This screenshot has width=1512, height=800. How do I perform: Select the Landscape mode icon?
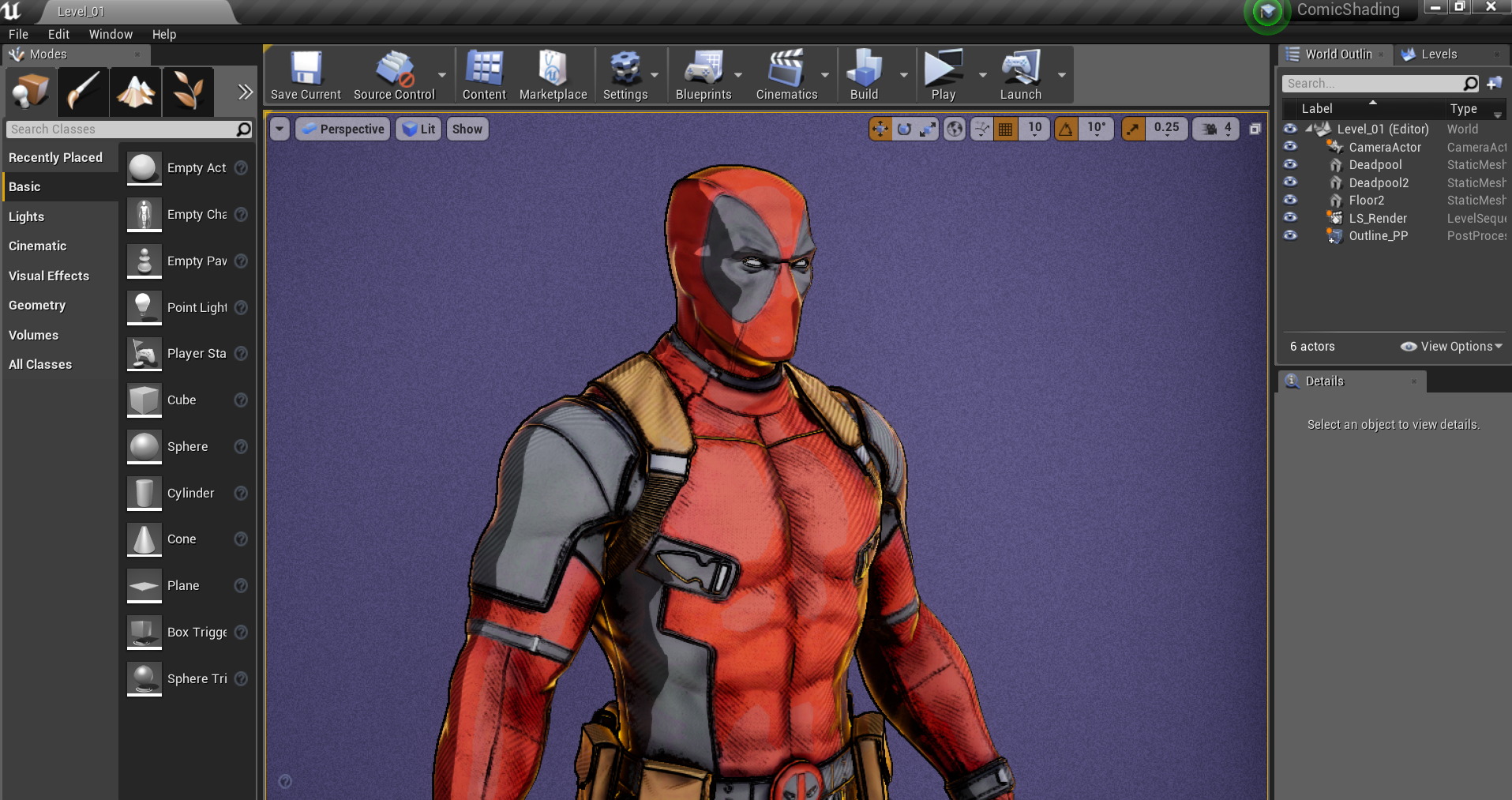pos(135,92)
